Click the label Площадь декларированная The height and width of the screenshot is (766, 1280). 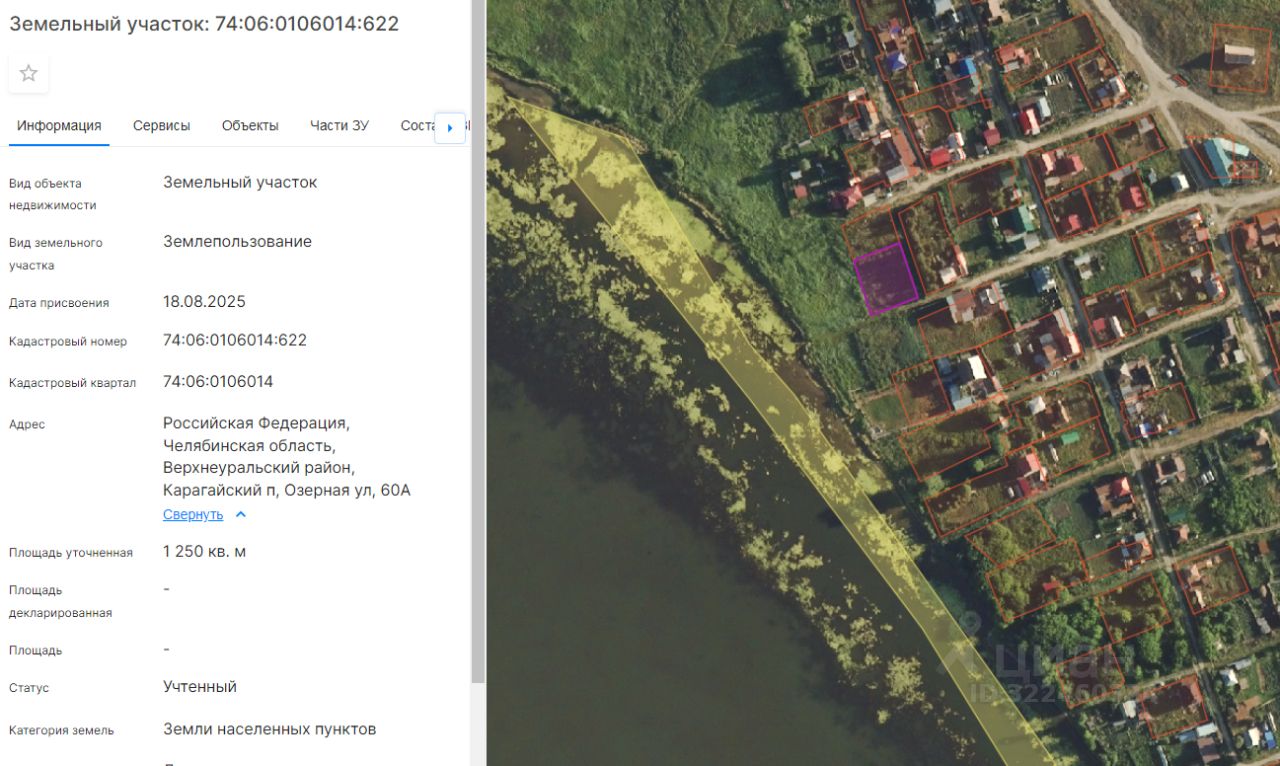coord(60,602)
